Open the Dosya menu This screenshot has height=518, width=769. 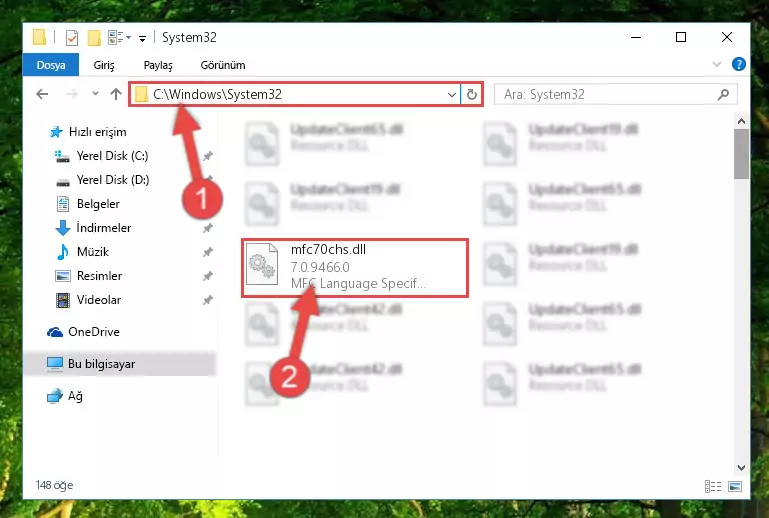click(51, 65)
